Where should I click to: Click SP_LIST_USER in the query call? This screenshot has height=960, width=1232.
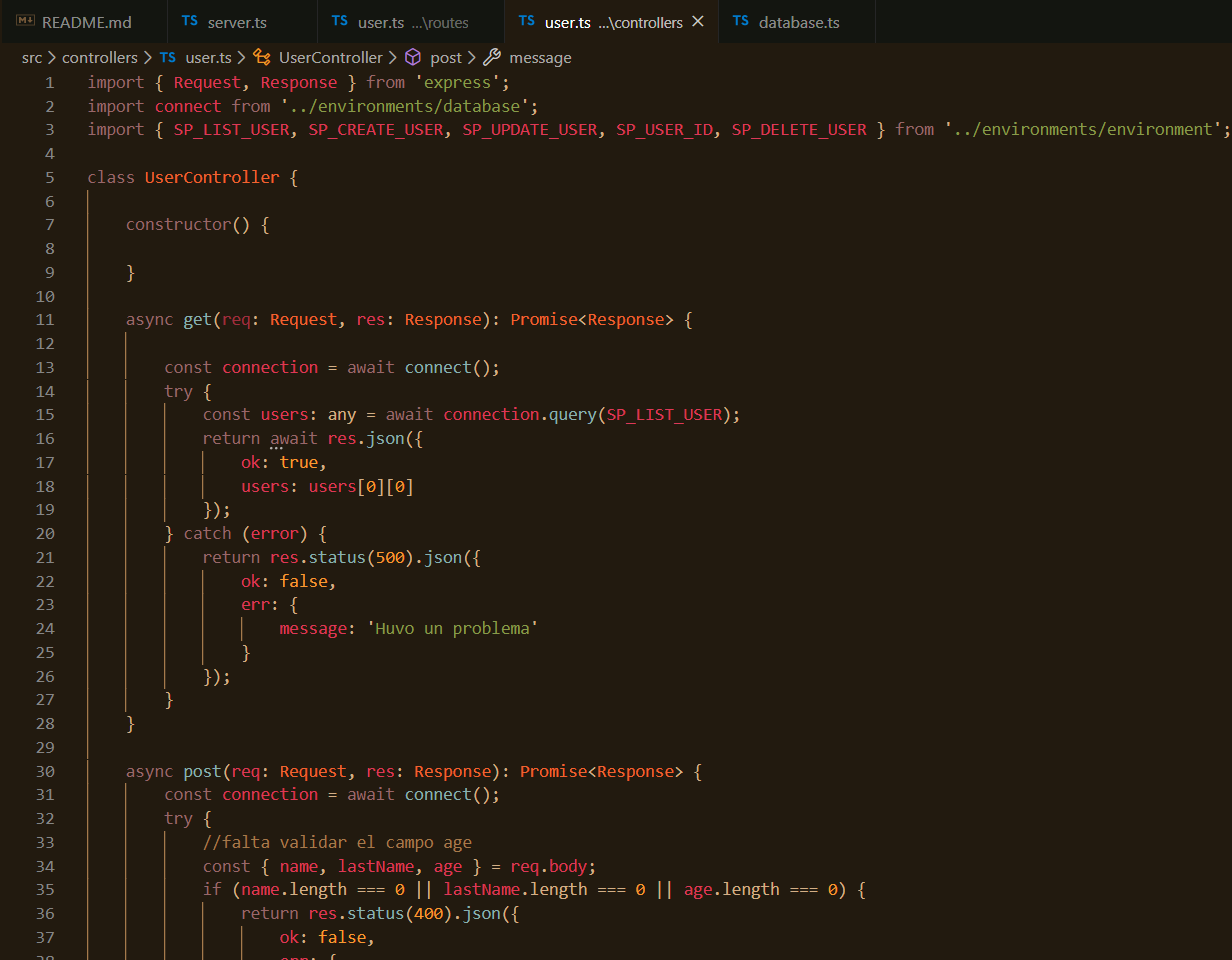665,414
